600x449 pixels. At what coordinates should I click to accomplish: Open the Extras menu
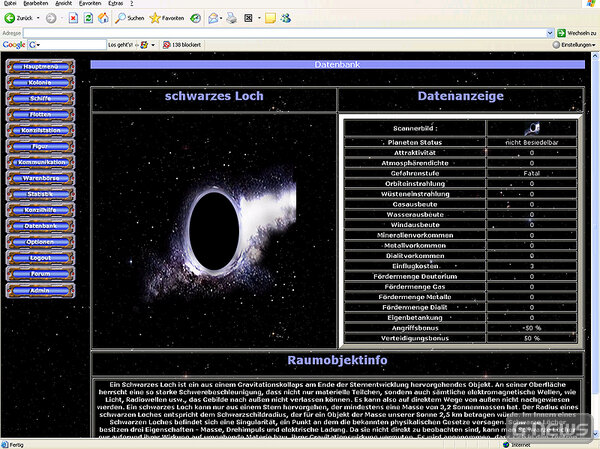[116, 3]
